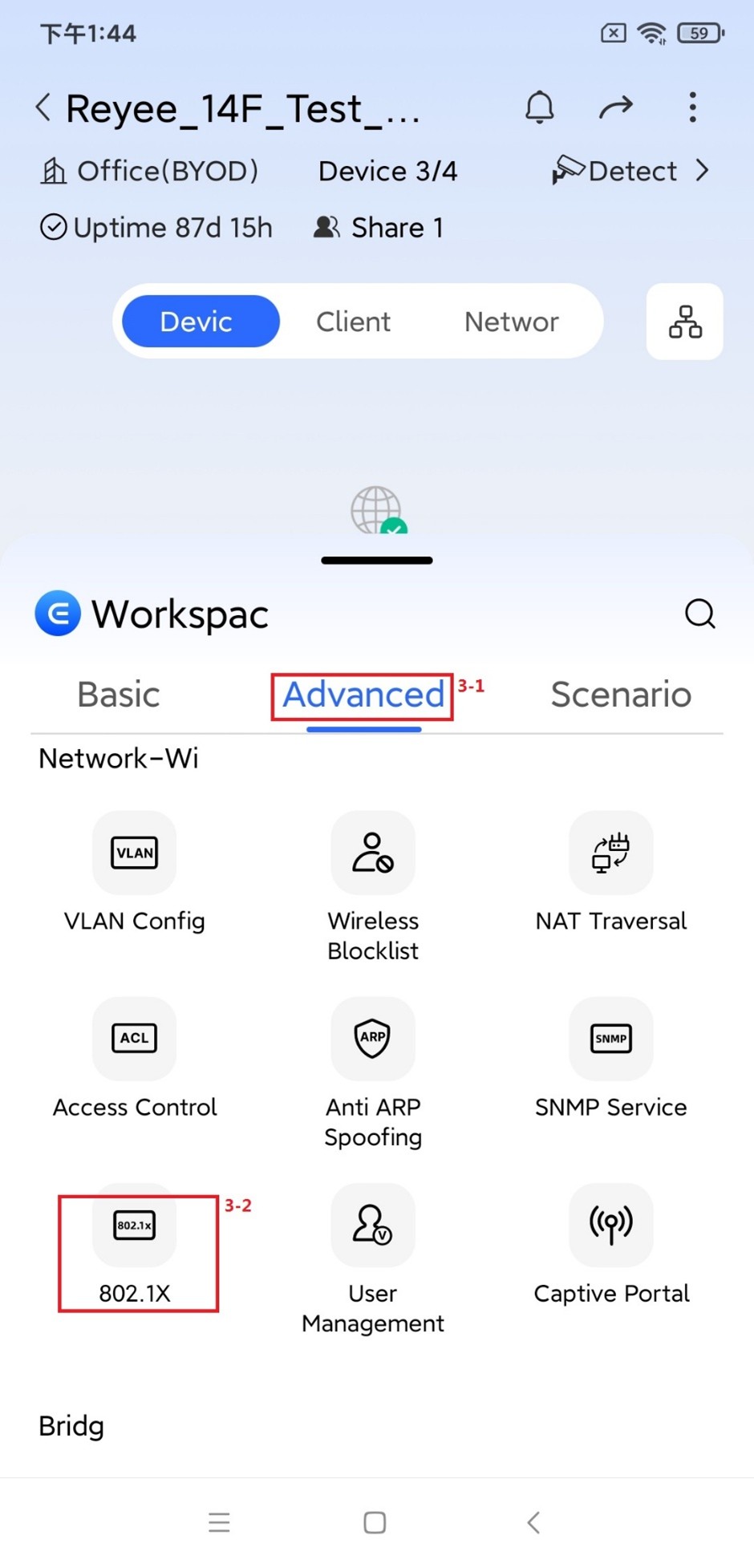The width and height of the screenshot is (754, 1568).
Task: Open Anti ARP Spoofing feature
Action: click(x=373, y=1074)
